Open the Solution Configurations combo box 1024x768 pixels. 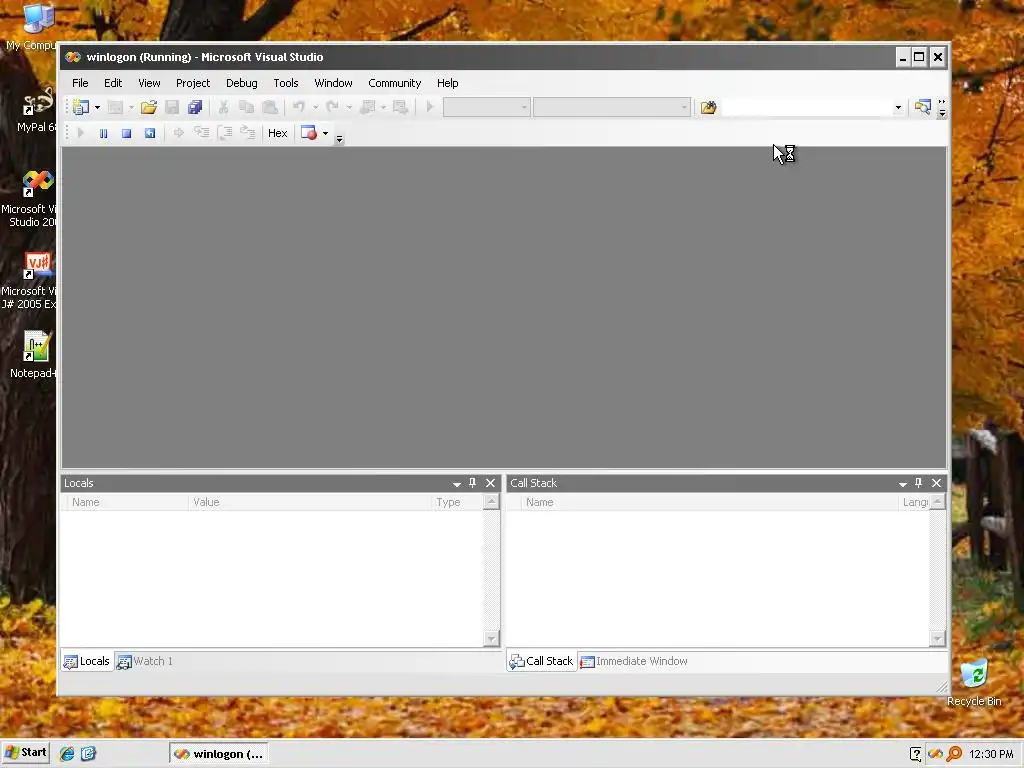pos(486,107)
